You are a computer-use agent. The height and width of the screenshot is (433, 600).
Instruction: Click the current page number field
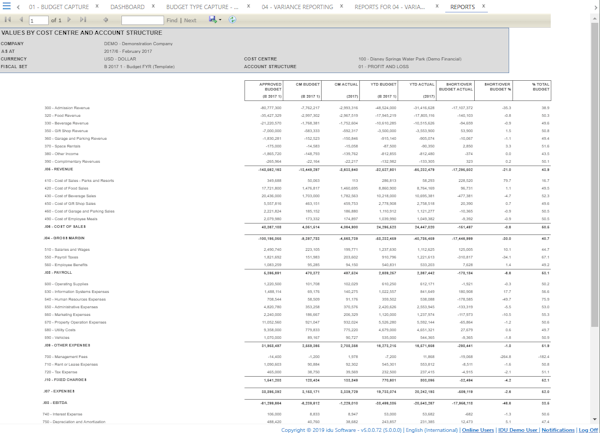(39, 20)
